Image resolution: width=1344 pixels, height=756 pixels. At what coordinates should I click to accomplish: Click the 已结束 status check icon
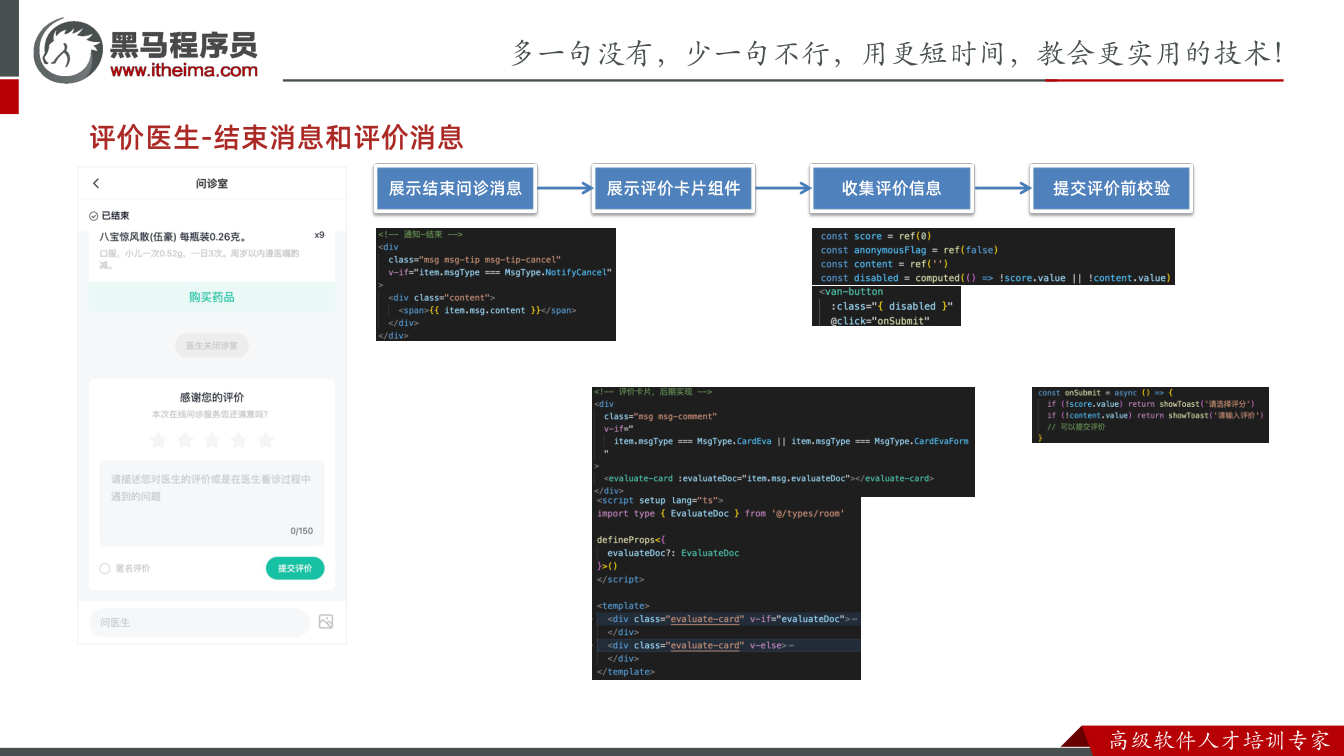pyautogui.click(x=94, y=216)
